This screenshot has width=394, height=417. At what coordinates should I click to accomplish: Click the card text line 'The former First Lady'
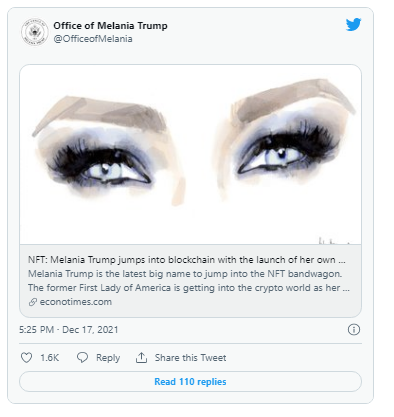(x=189, y=288)
